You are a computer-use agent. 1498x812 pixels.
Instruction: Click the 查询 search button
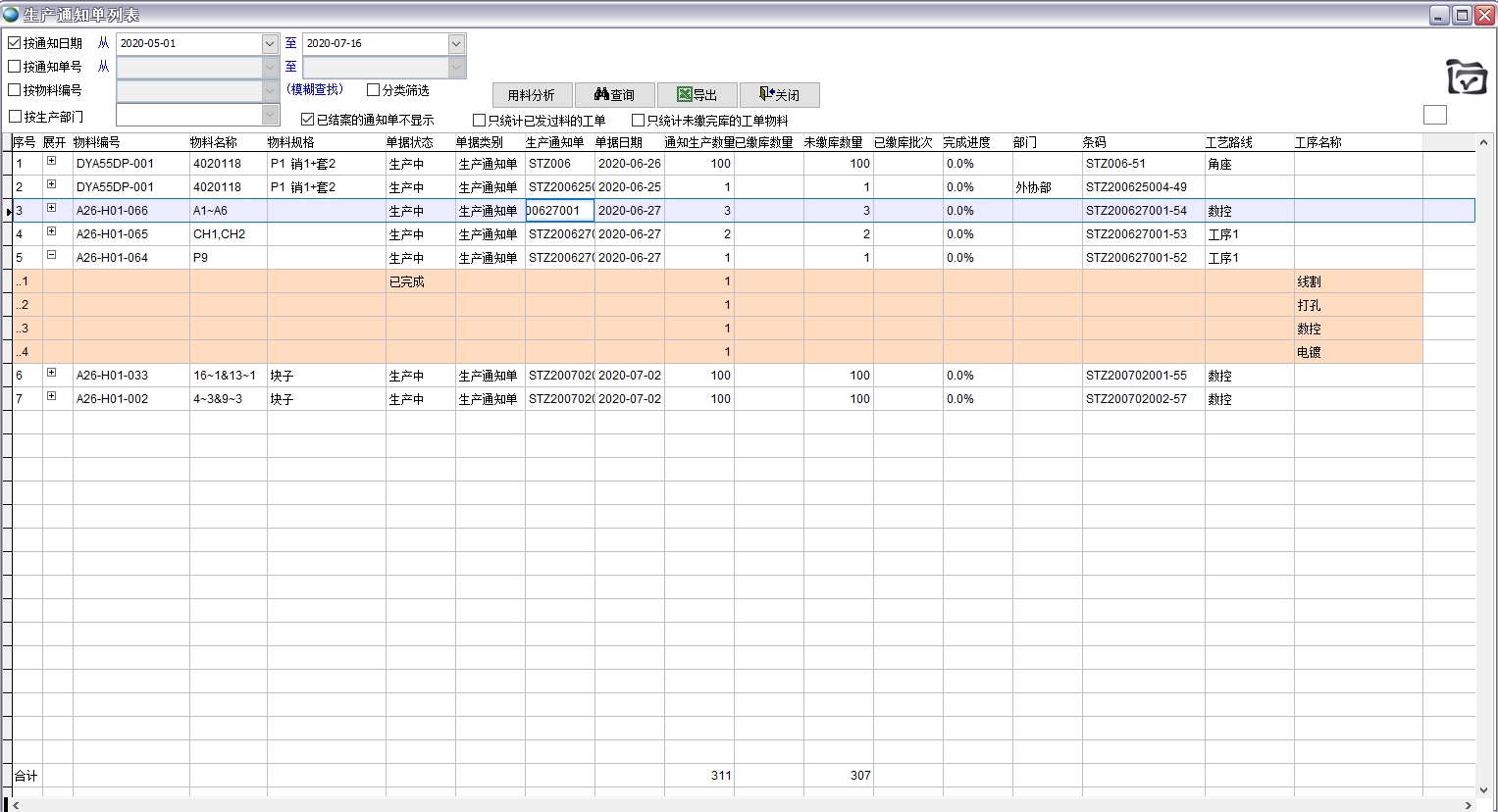click(x=614, y=95)
